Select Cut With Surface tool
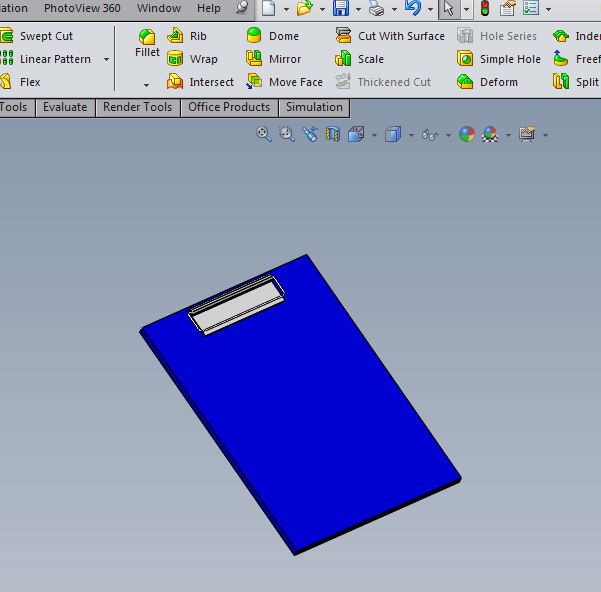Screen dimensions: 601x592 (390, 36)
